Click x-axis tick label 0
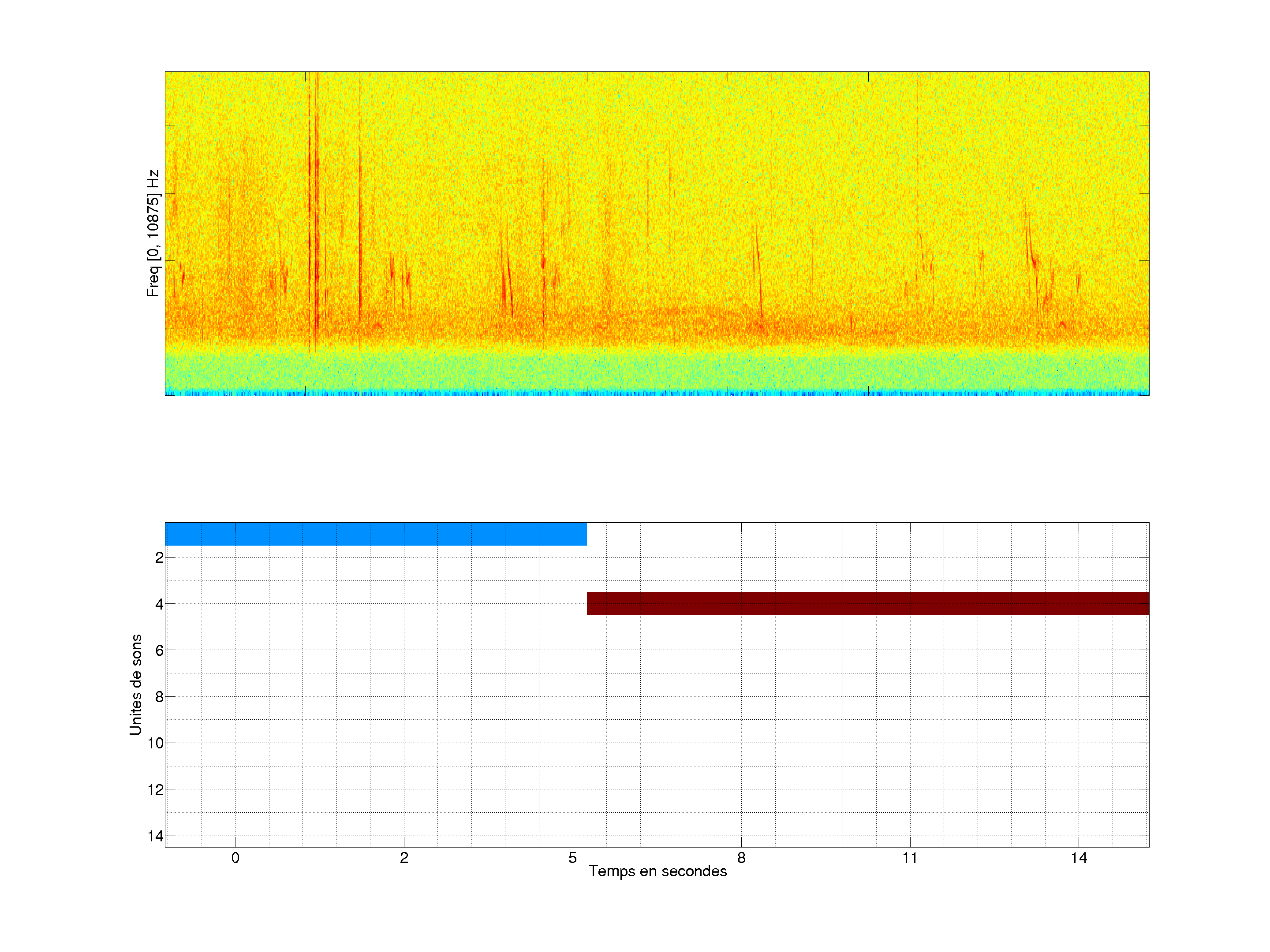 tap(235, 858)
